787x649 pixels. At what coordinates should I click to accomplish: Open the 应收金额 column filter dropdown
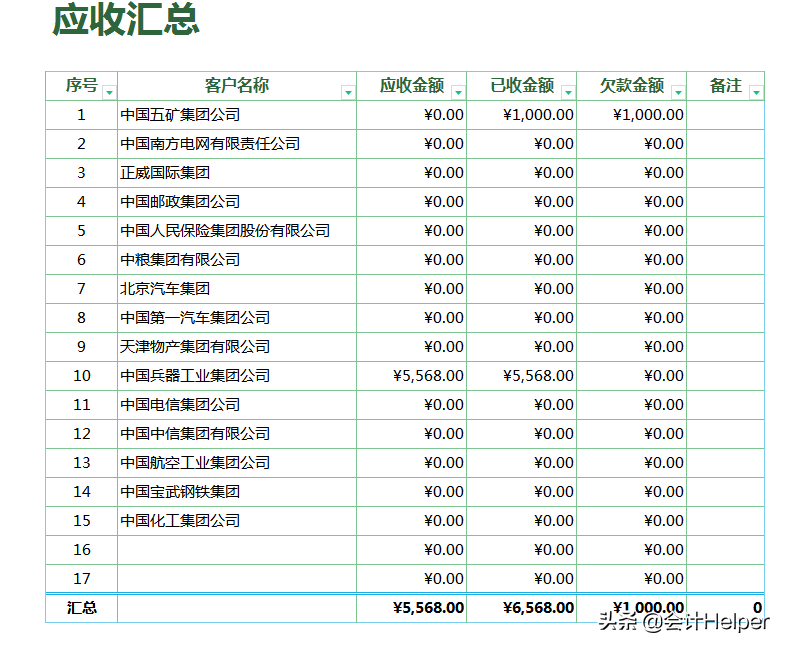(458, 92)
